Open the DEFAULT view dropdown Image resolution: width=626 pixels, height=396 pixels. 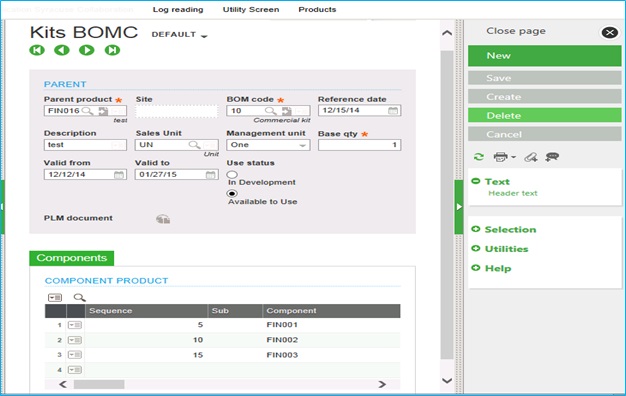pos(180,35)
